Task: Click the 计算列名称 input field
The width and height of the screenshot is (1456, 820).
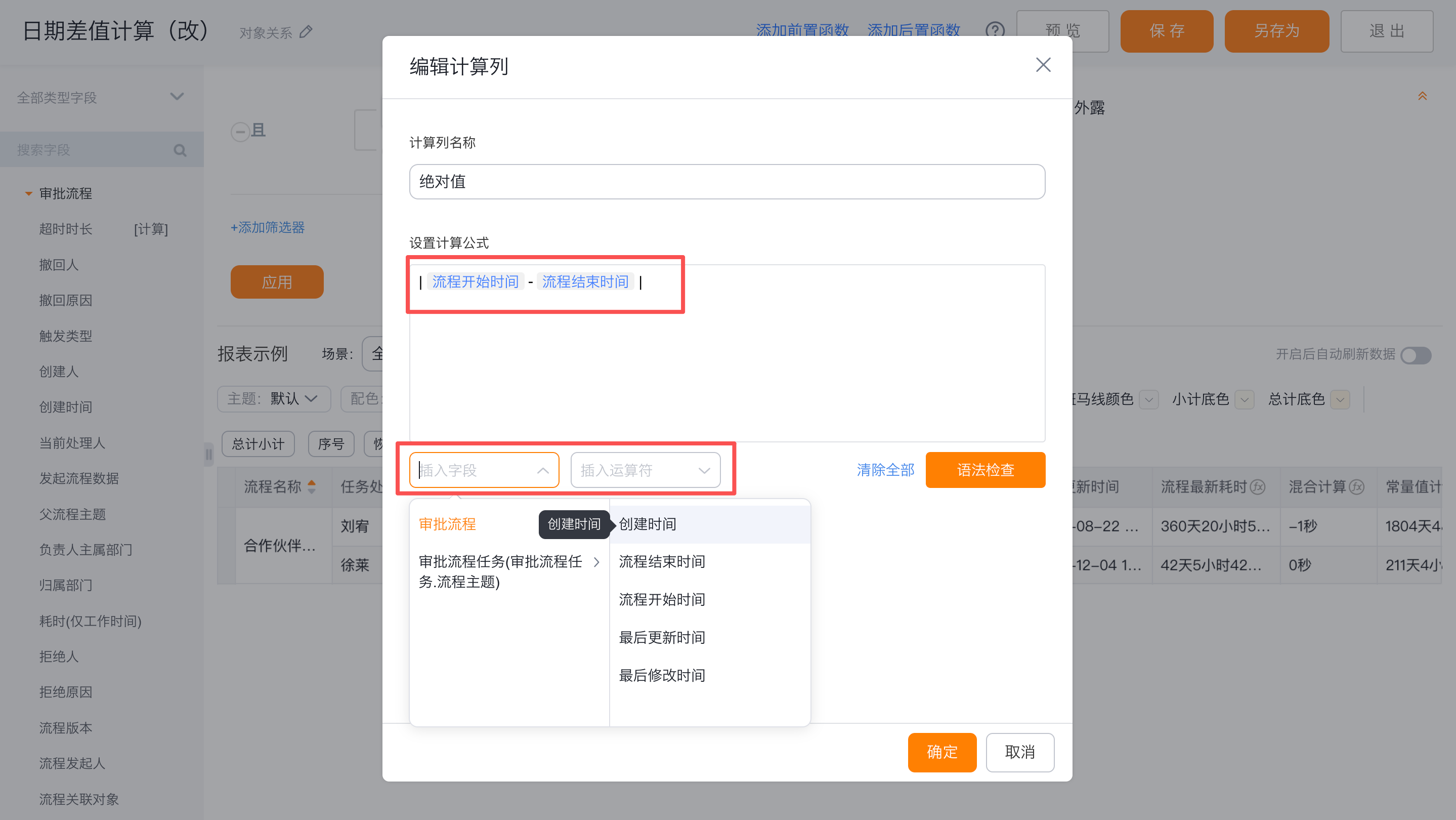Action: (726, 182)
